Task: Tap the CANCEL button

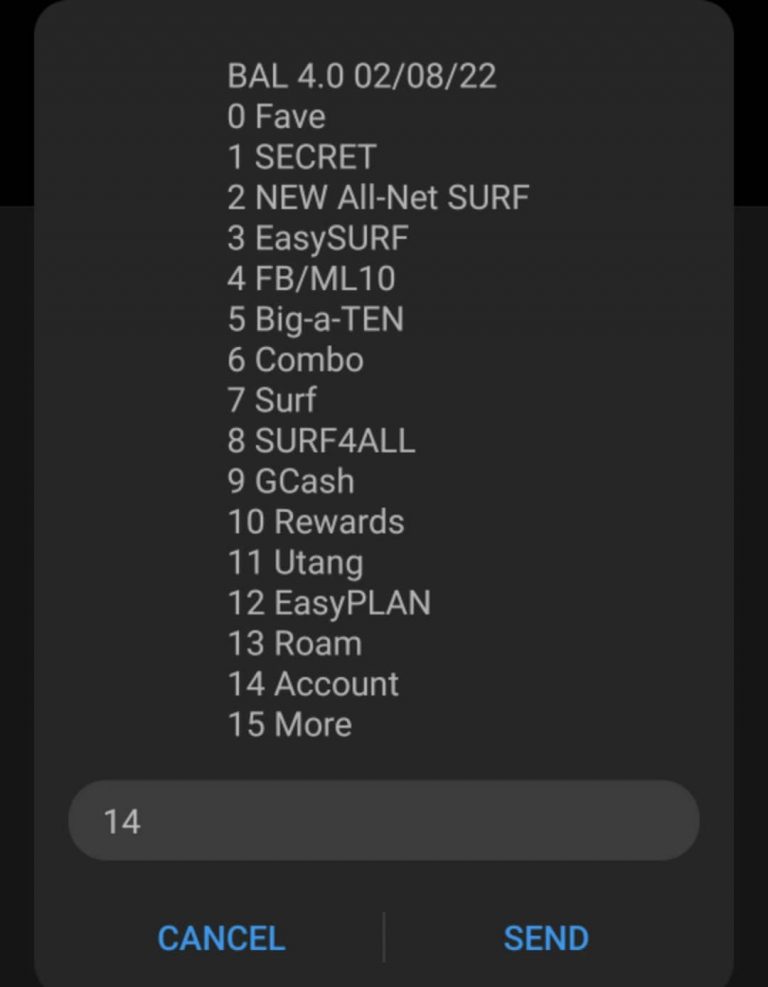Action: coord(220,938)
